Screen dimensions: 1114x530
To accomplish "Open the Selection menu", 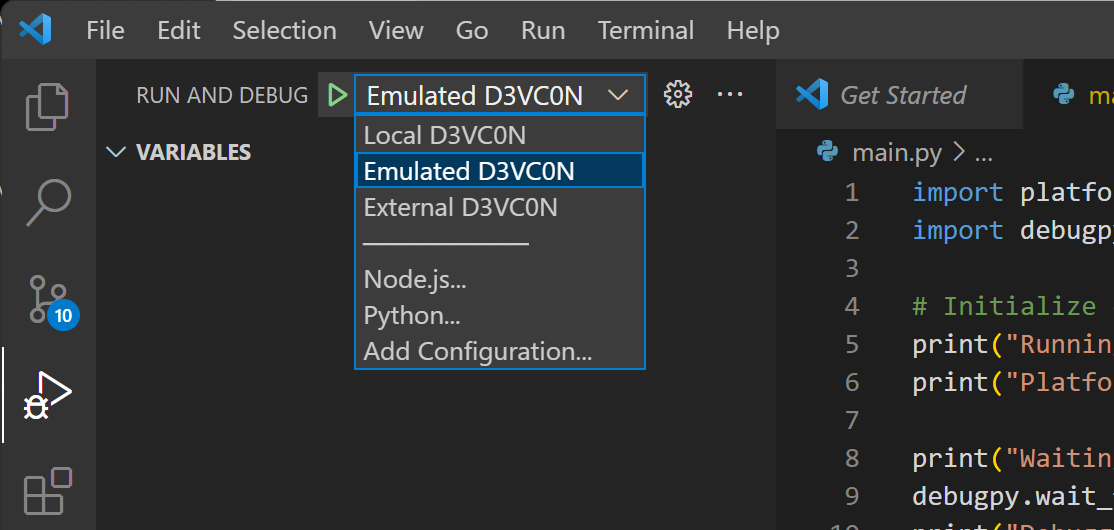I will (284, 30).
